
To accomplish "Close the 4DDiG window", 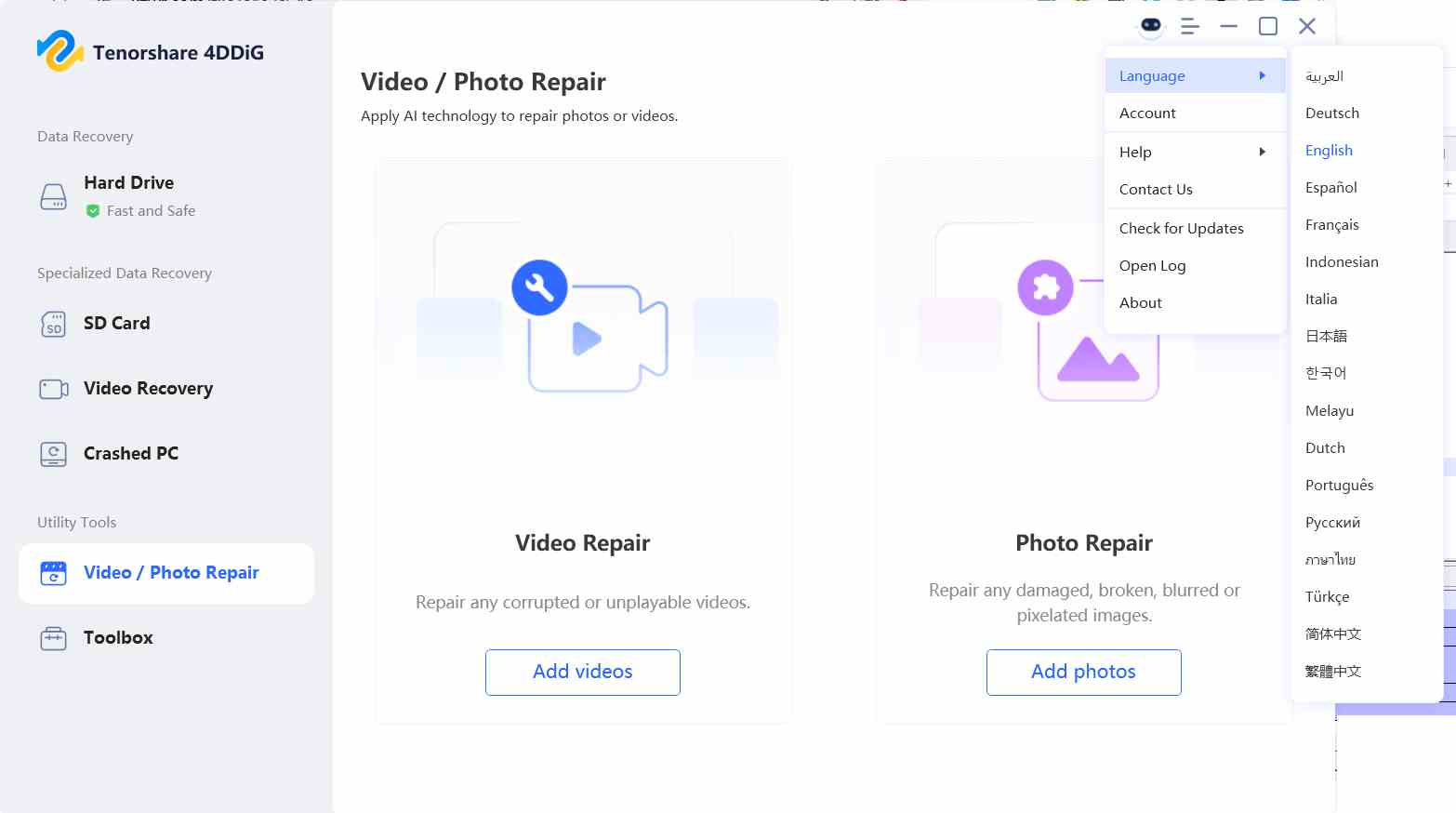I will pos(1307,26).
